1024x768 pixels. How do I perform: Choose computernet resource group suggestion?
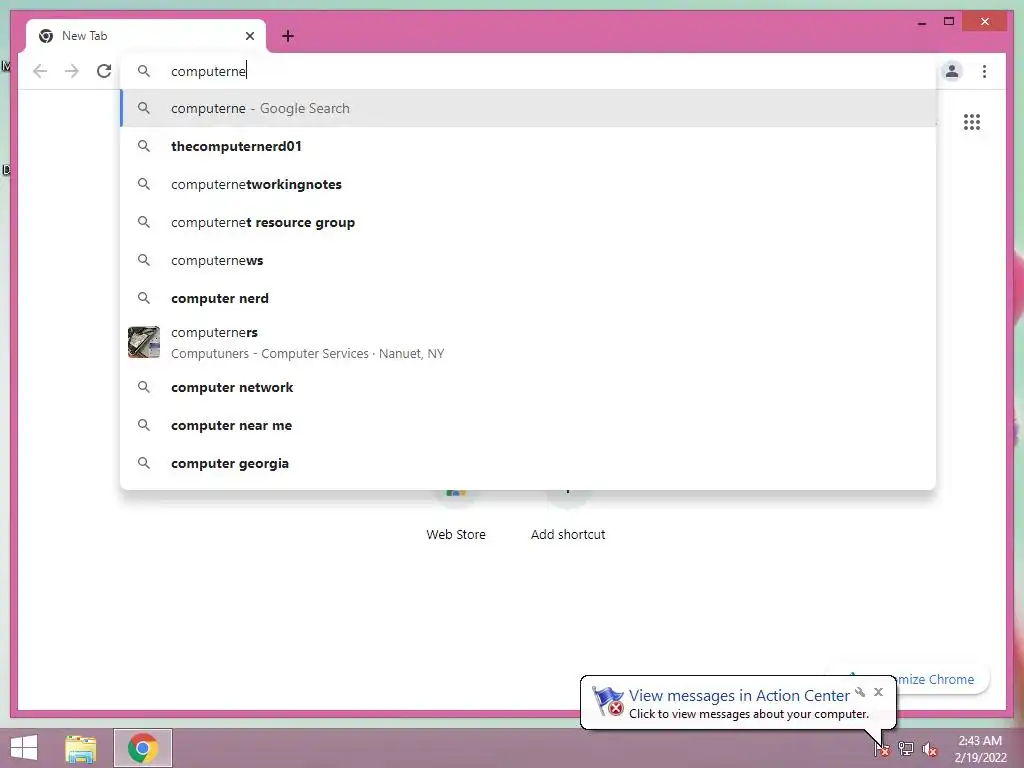tap(528, 222)
